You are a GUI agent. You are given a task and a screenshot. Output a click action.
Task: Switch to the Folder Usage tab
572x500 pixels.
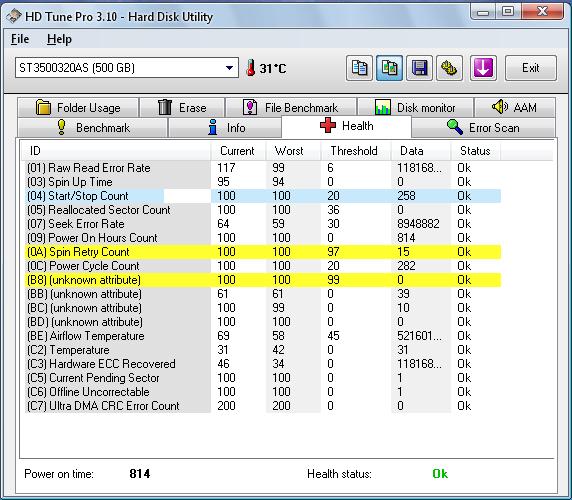(x=78, y=108)
